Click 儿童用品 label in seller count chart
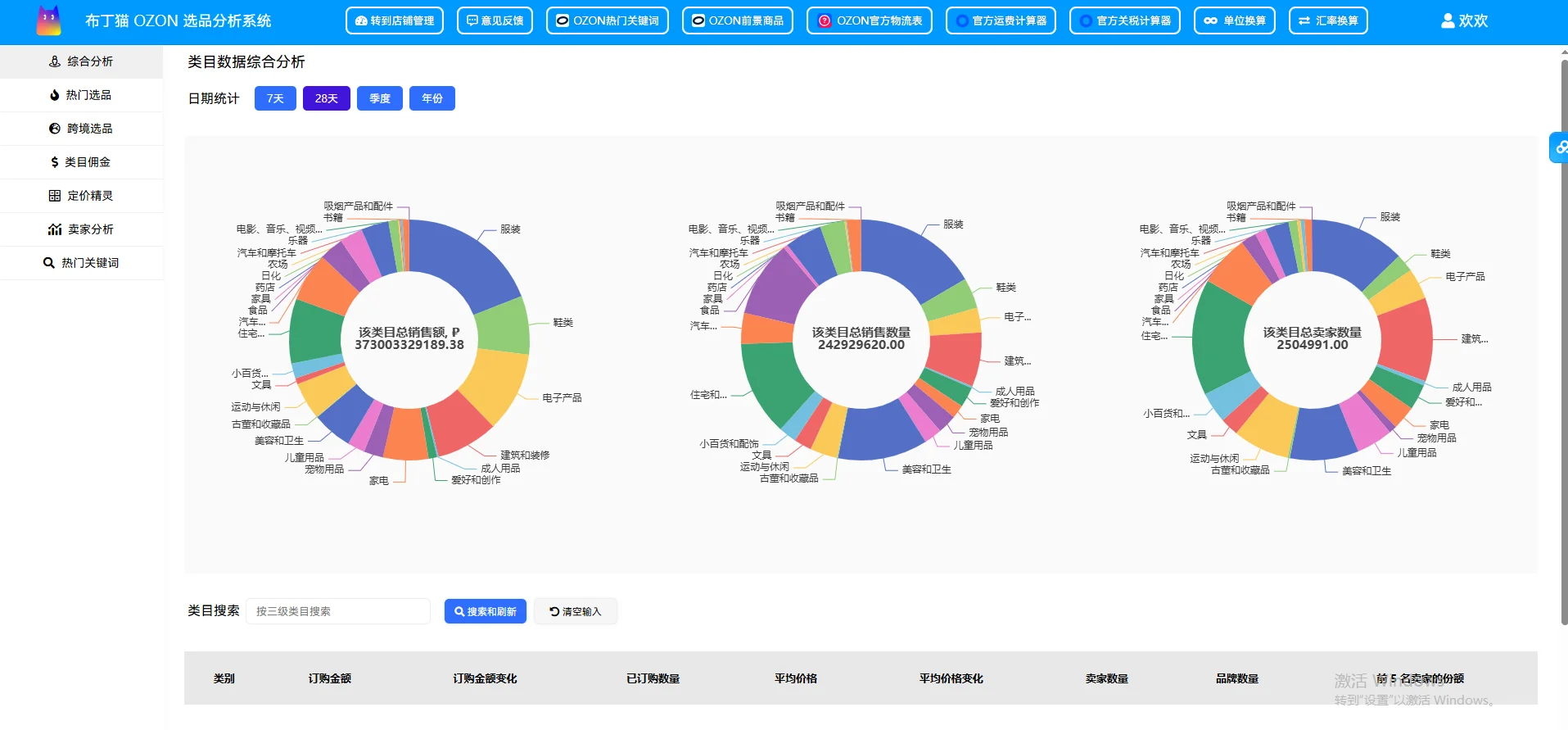 pyautogui.click(x=1417, y=452)
